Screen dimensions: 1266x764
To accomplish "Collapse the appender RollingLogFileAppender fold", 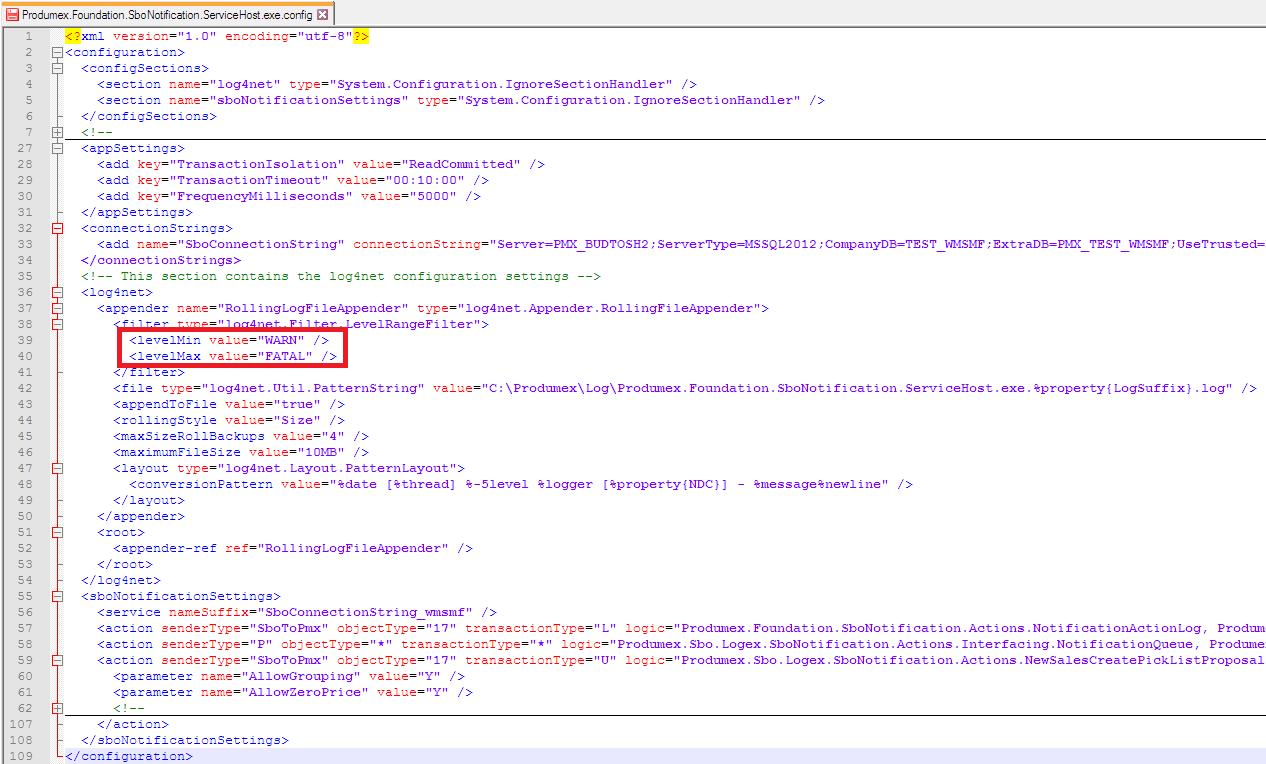I will pyautogui.click(x=57, y=308).
